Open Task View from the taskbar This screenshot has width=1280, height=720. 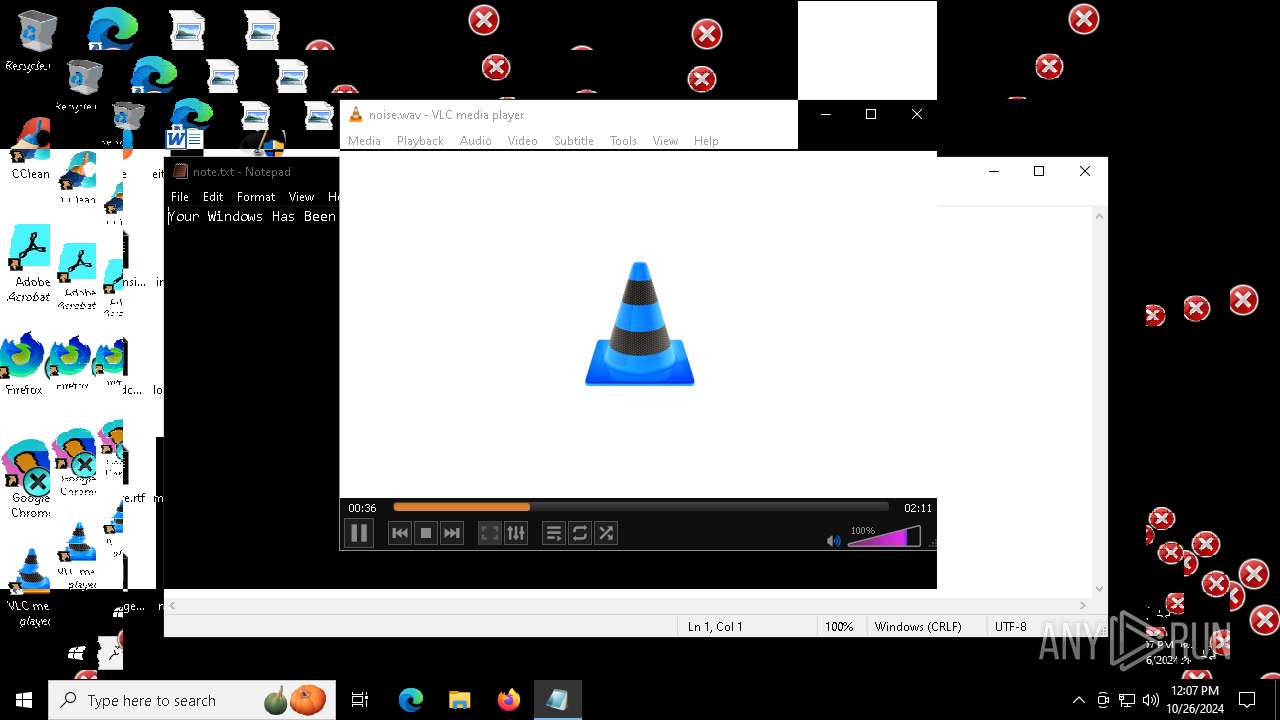tap(360, 700)
